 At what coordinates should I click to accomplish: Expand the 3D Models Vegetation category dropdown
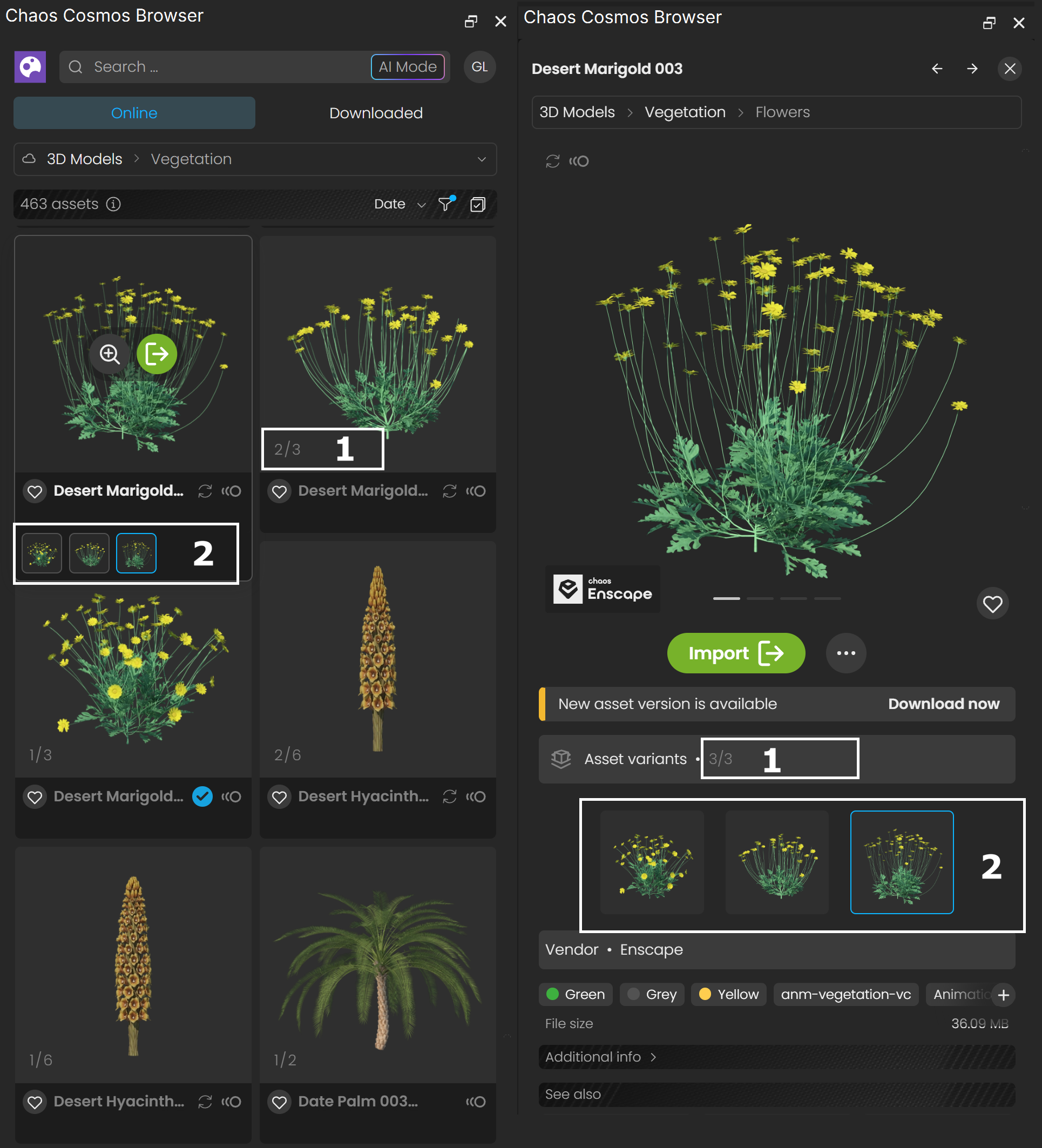click(x=482, y=159)
